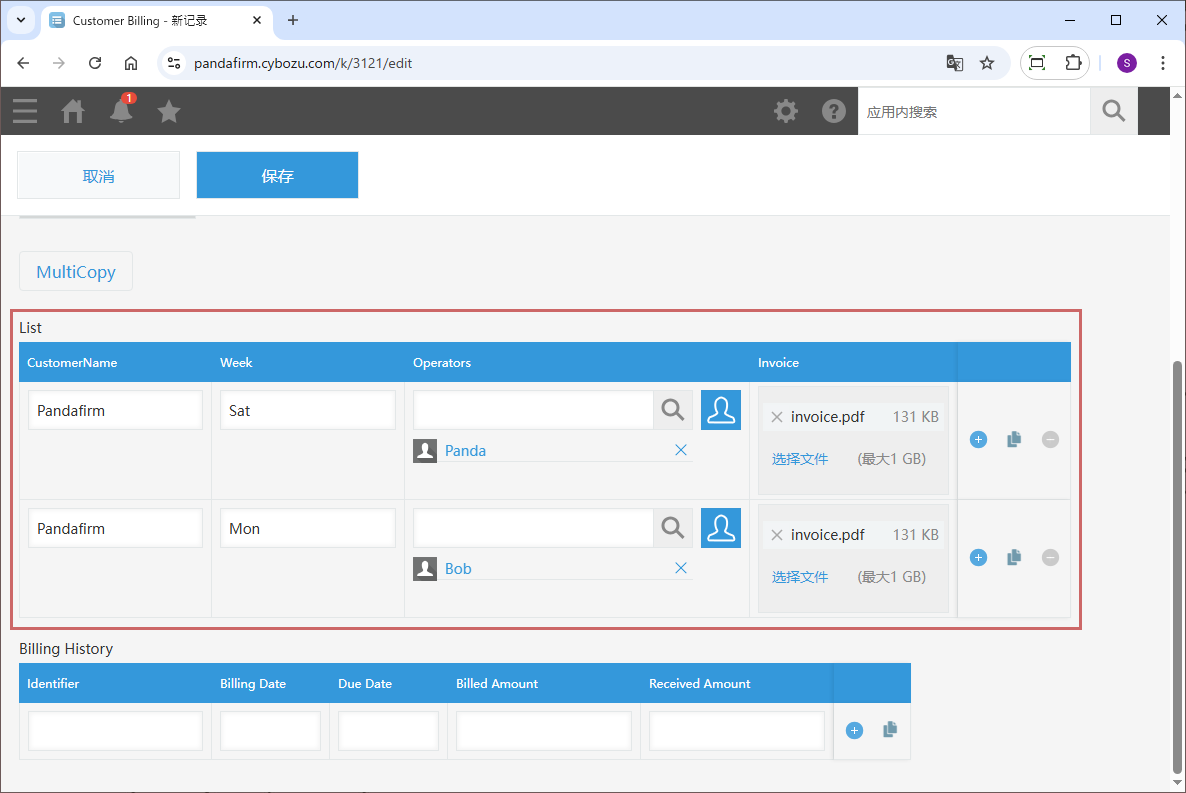Open the browser tab search dropdown
Viewport: 1186px width, 793px height.
click(20, 20)
